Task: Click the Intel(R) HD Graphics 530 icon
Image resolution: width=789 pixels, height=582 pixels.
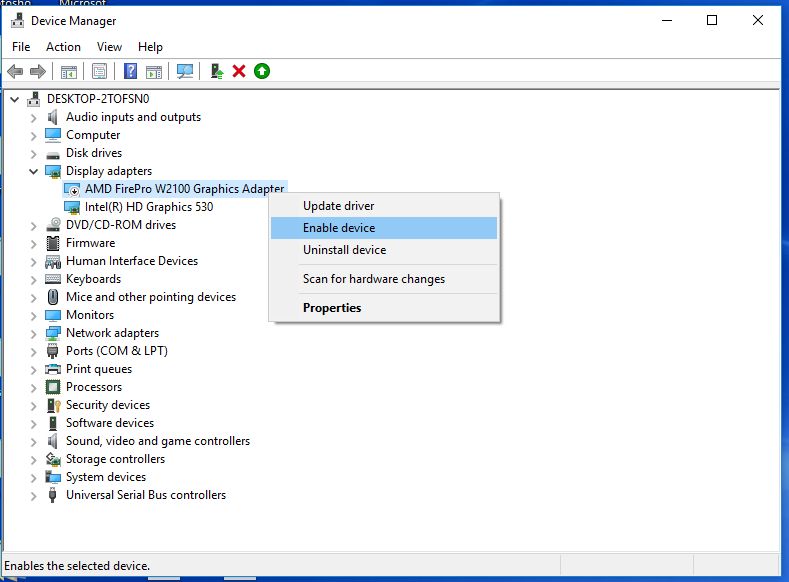Action: point(72,207)
